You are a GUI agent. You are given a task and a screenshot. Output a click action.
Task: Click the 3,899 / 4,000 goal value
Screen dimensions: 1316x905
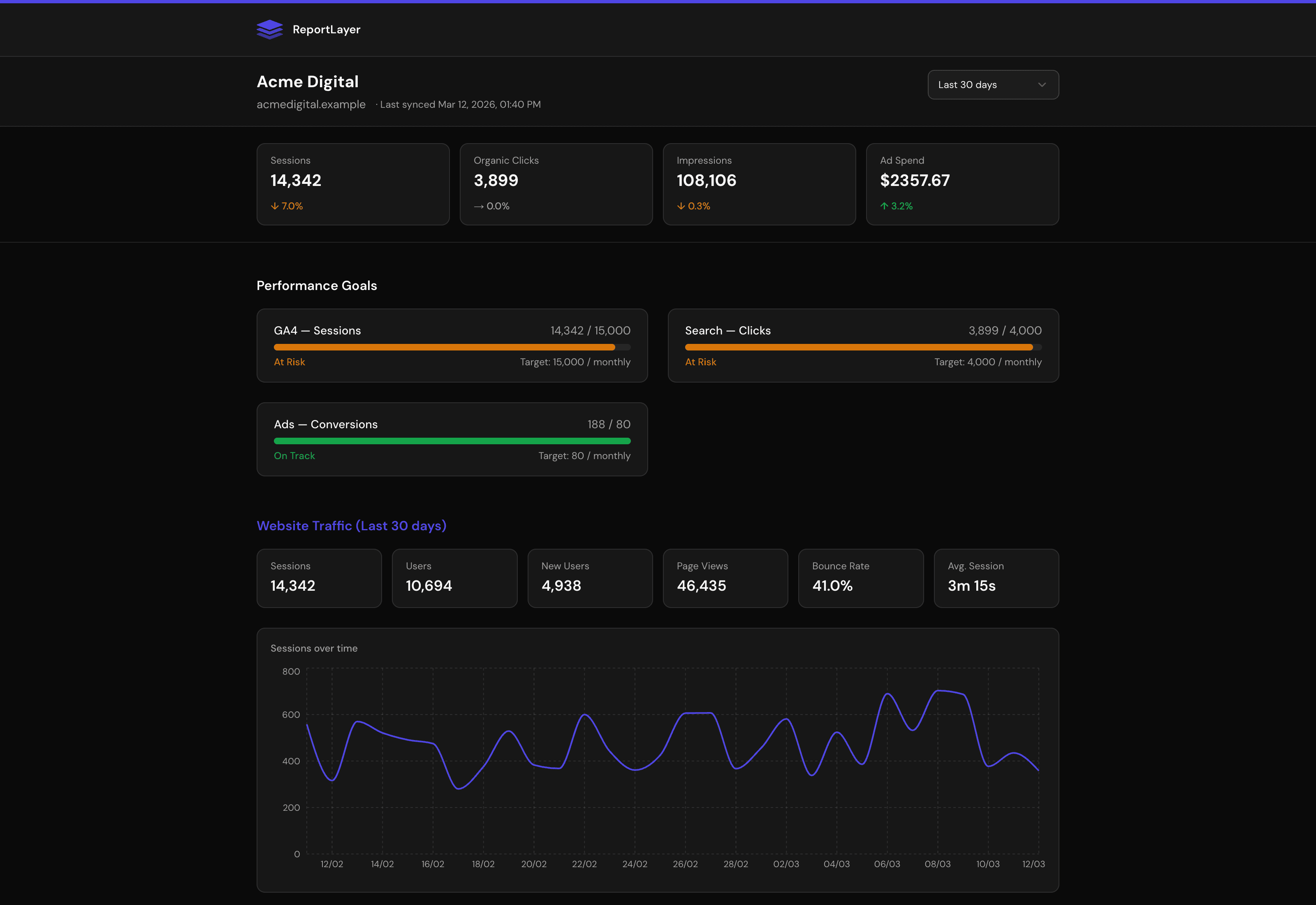click(x=1005, y=331)
